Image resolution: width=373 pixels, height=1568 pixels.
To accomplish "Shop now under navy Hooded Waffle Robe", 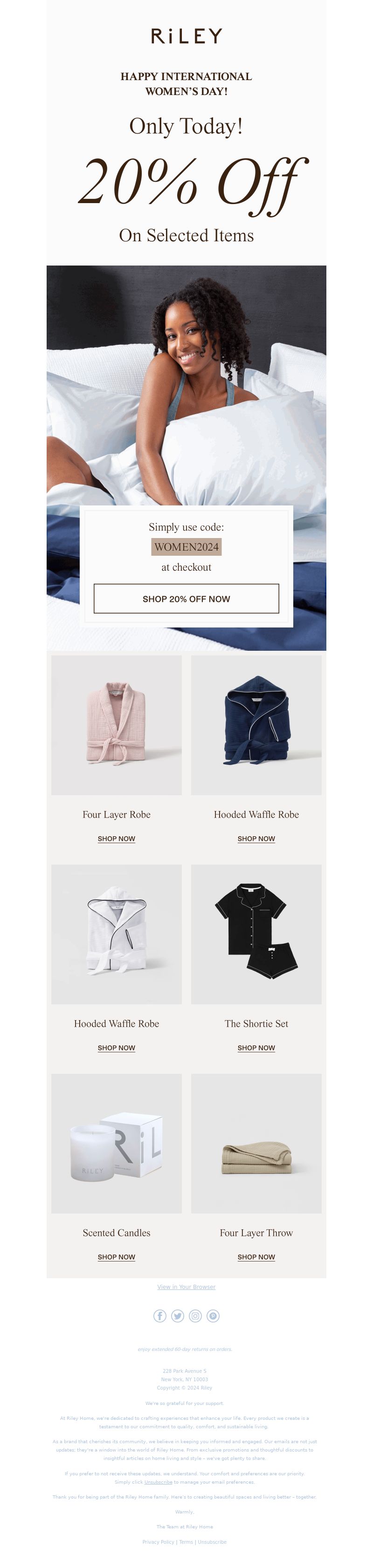I will 256,839.
